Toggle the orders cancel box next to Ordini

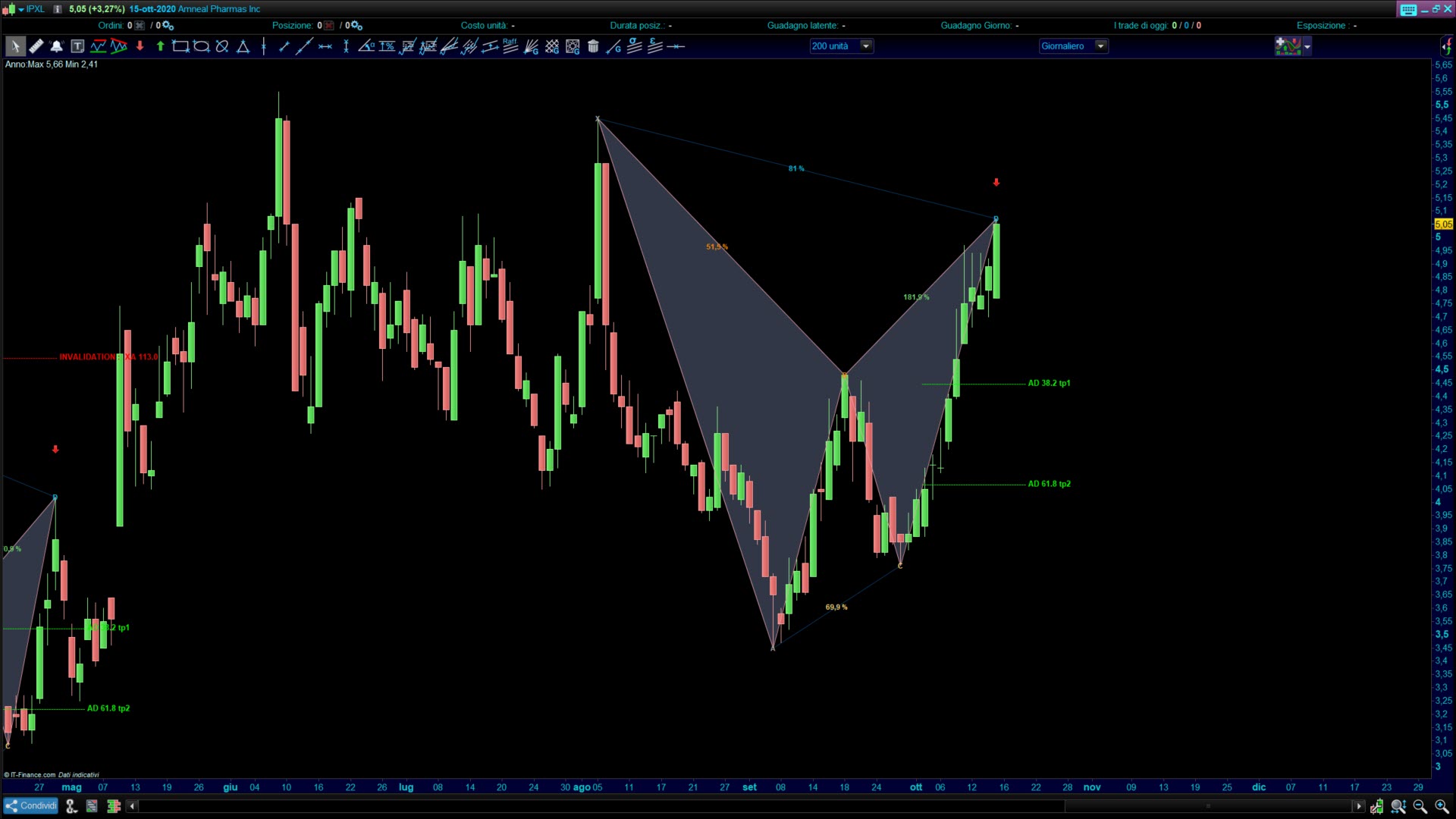[139, 25]
